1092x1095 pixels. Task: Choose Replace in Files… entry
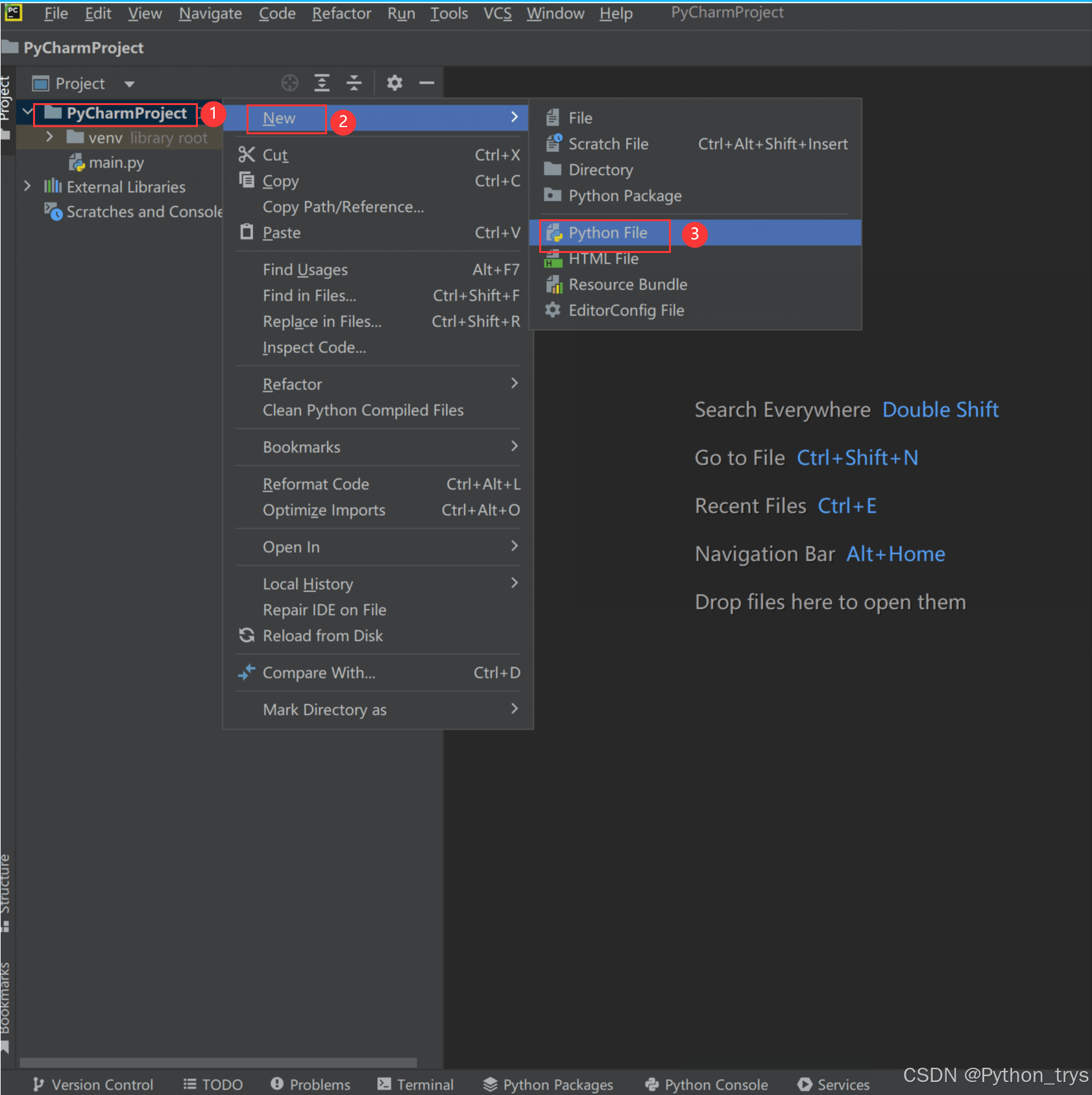pos(378,321)
